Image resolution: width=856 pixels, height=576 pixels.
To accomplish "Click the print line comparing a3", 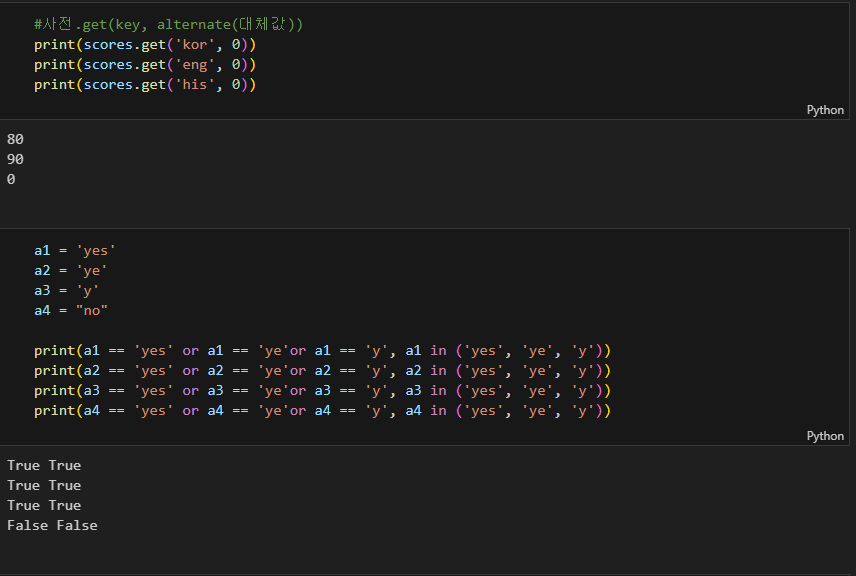I will (322, 391).
